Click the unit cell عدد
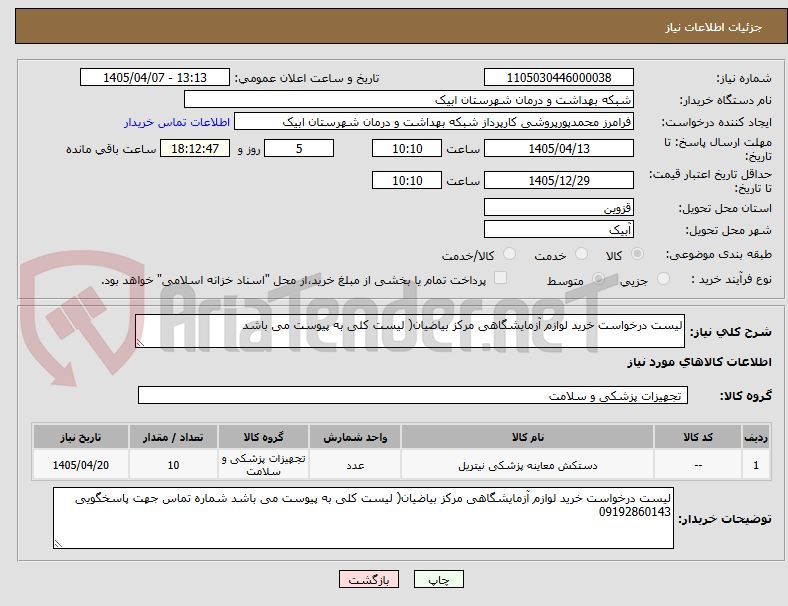 tap(355, 465)
